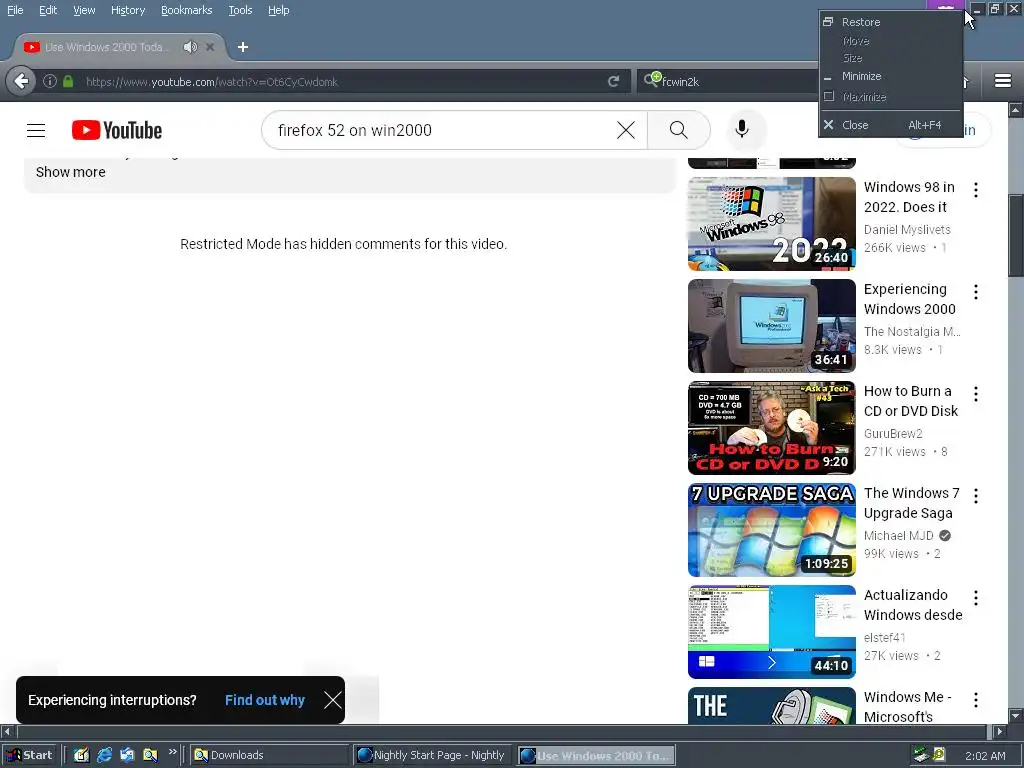
Task: Focus the browser search box with fcwin2k
Action: tap(738, 82)
